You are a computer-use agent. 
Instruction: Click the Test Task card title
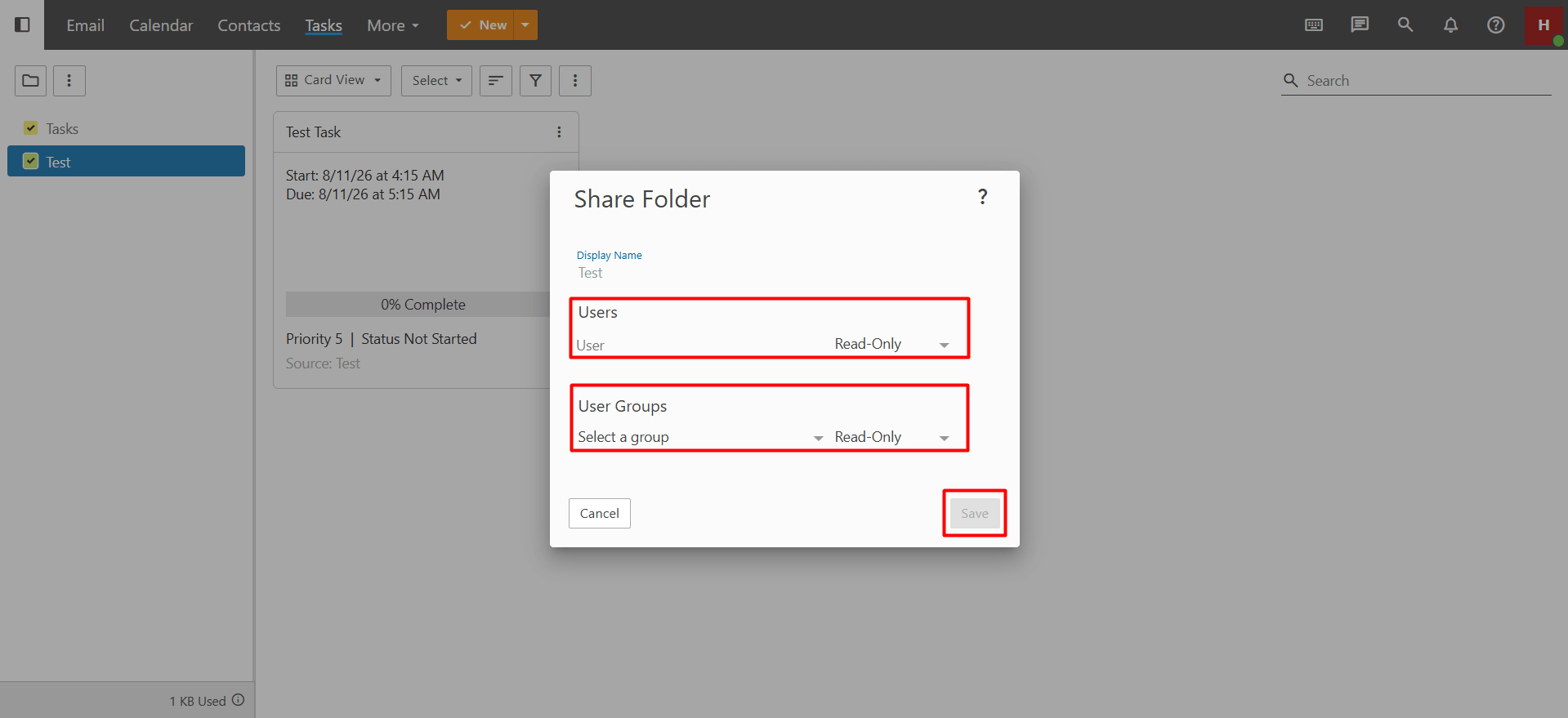pyautogui.click(x=313, y=132)
